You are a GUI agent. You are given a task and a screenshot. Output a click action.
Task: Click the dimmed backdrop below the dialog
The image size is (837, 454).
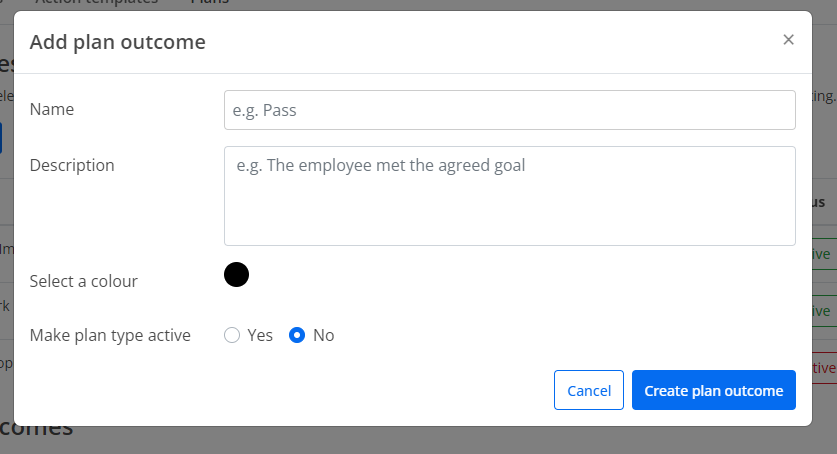[x=418, y=441]
